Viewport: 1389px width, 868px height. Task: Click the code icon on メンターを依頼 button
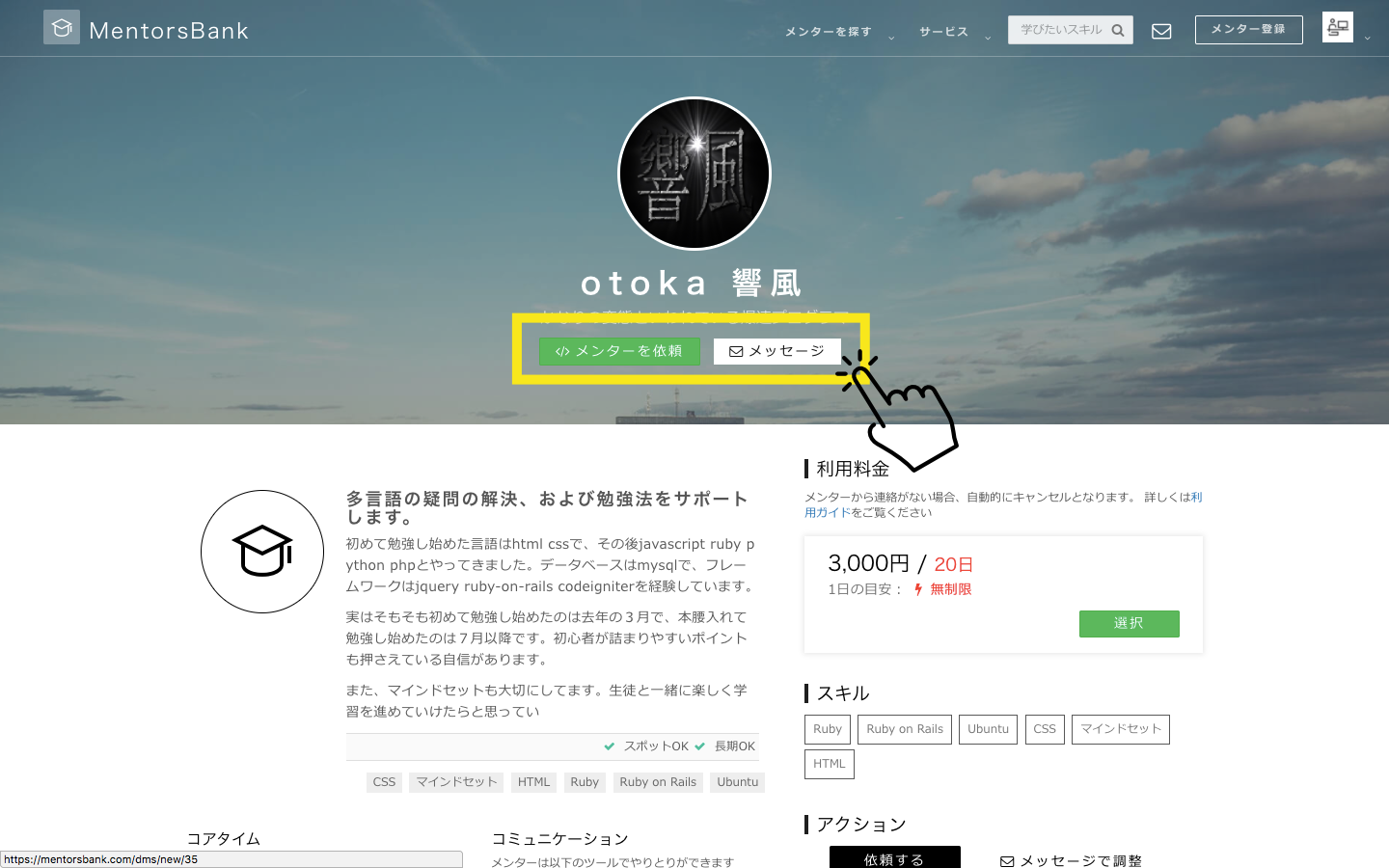562,351
